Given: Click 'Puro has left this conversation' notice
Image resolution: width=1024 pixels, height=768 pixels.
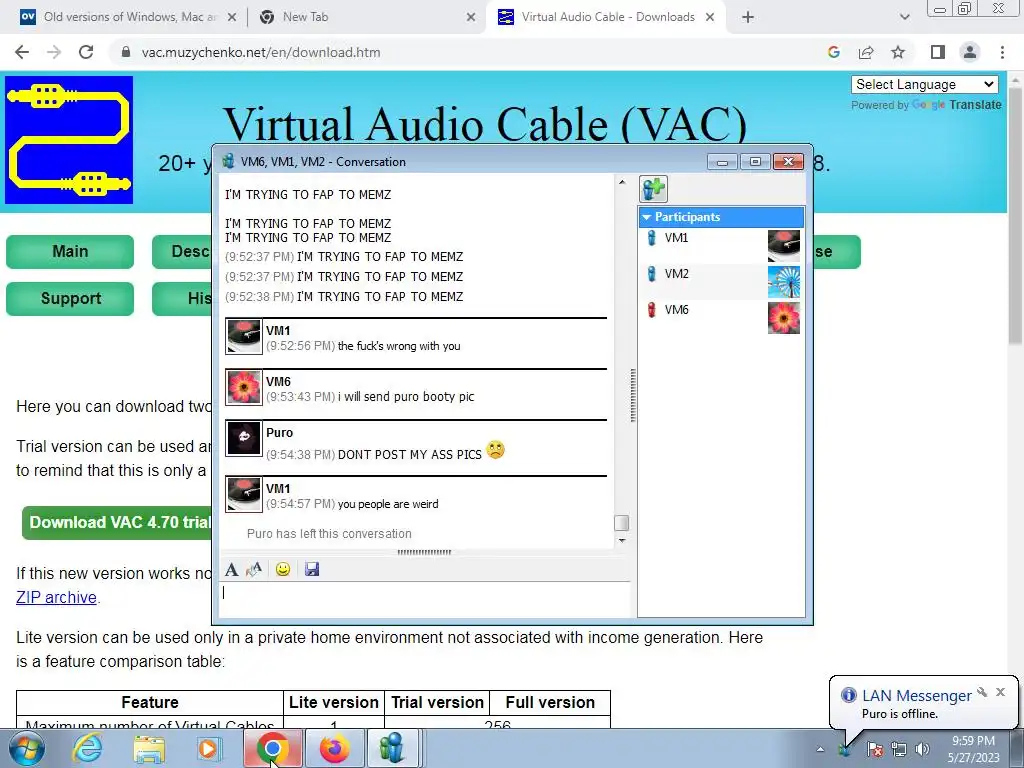Looking at the screenshot, I should click(x=329, y=534).
